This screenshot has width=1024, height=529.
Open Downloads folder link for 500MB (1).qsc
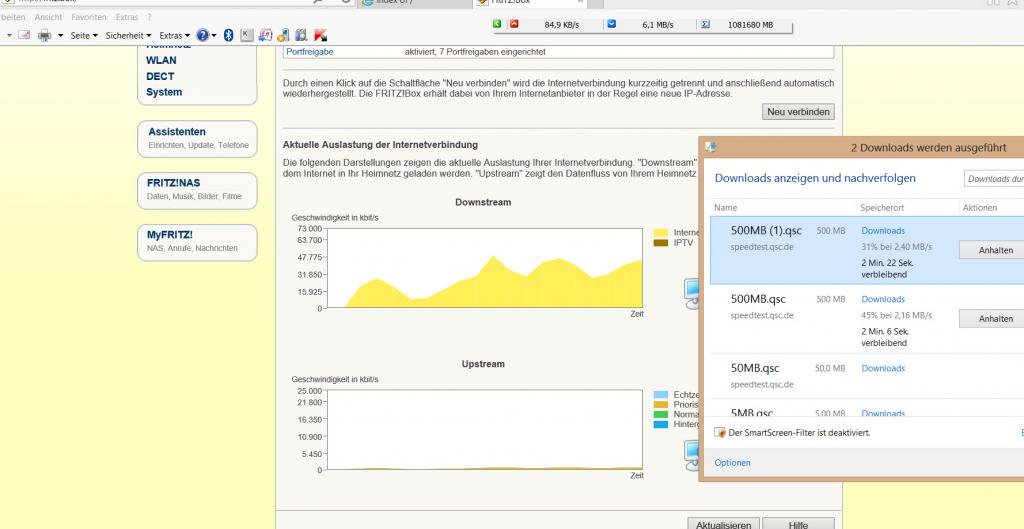tap(883, 231)
